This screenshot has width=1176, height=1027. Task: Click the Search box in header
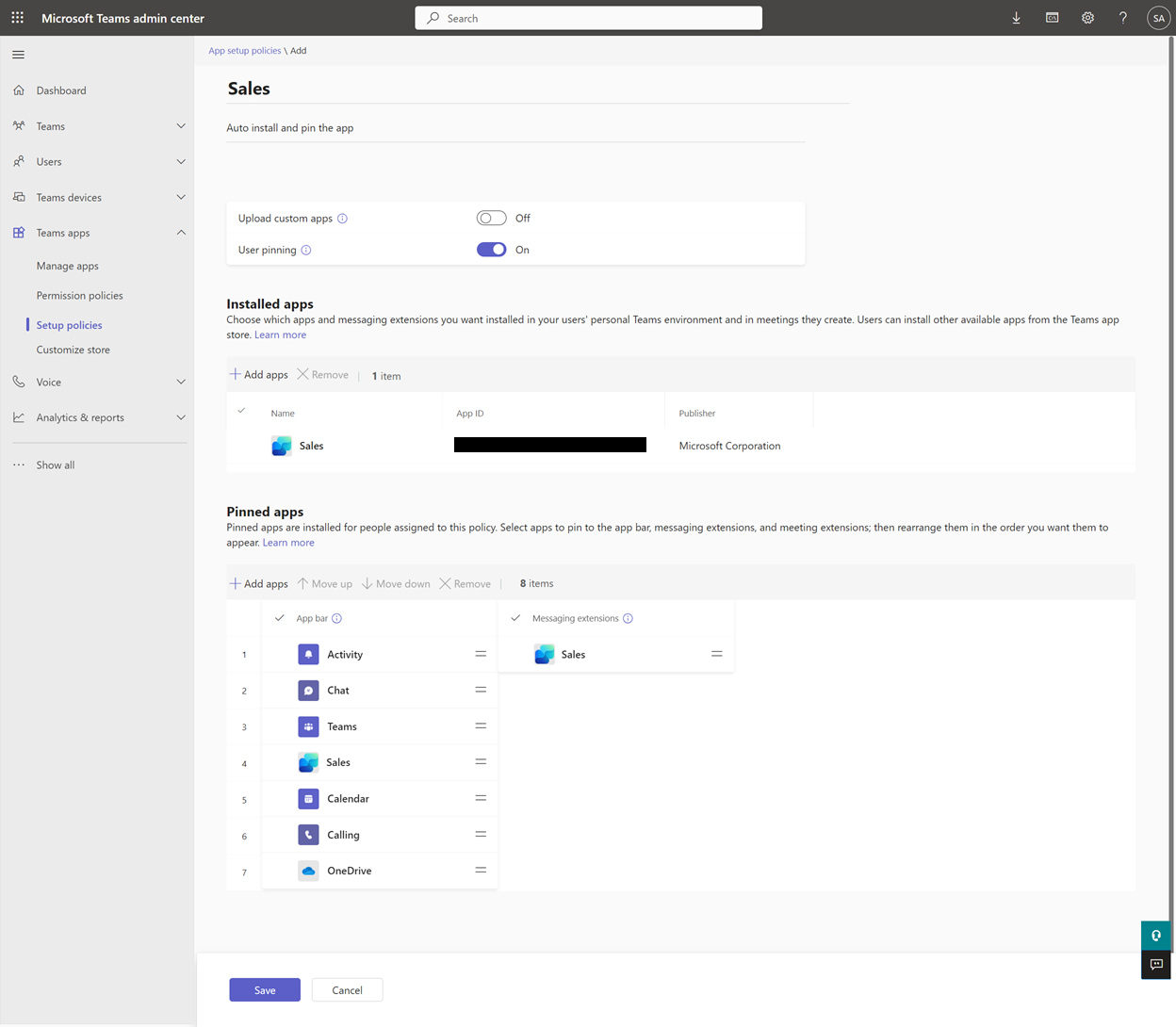tap(589, 18)
